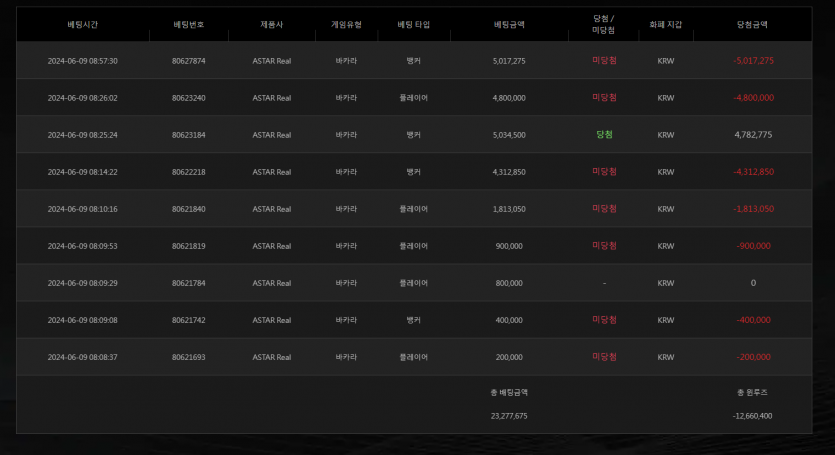835x455 pixels.
Task: Select timestamp 2024-06-09 08:09:29
Action: [x=83, y=283]
